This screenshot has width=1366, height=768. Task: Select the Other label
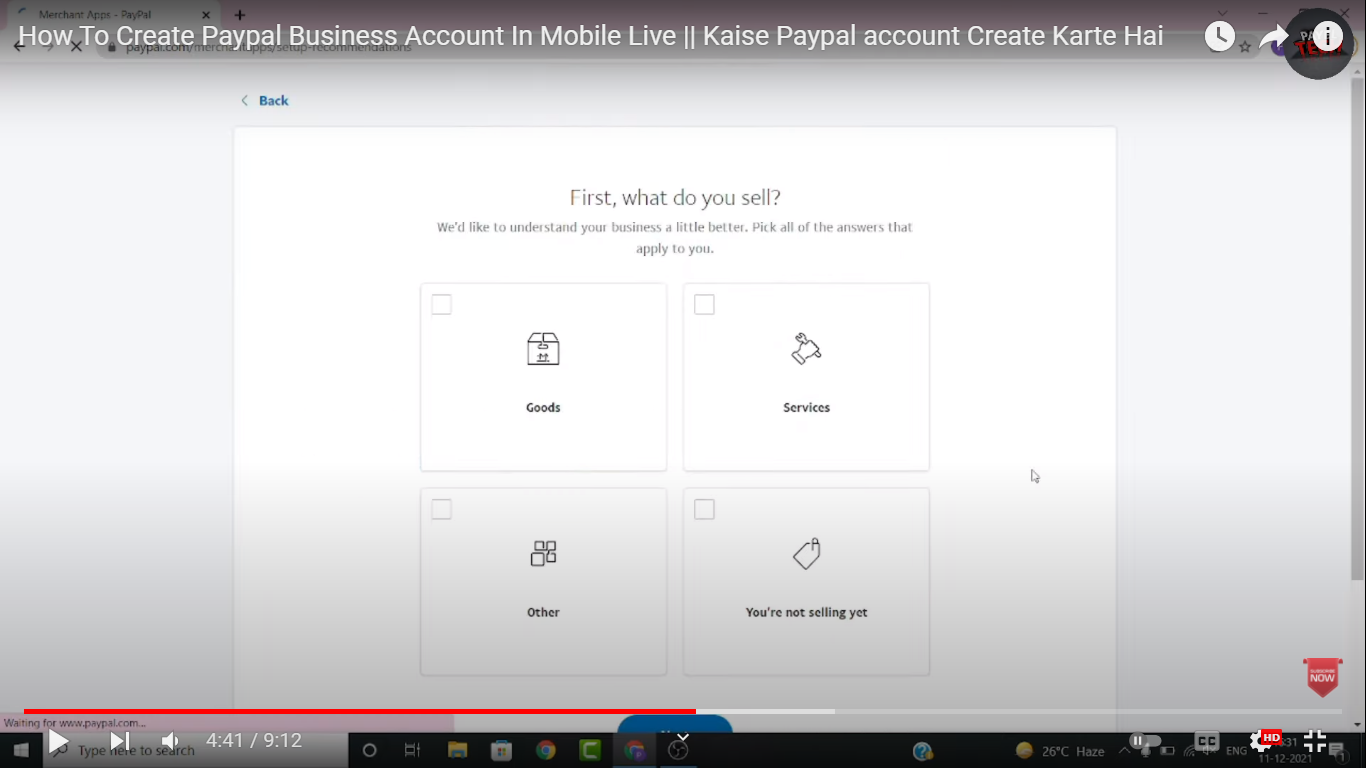543,612
